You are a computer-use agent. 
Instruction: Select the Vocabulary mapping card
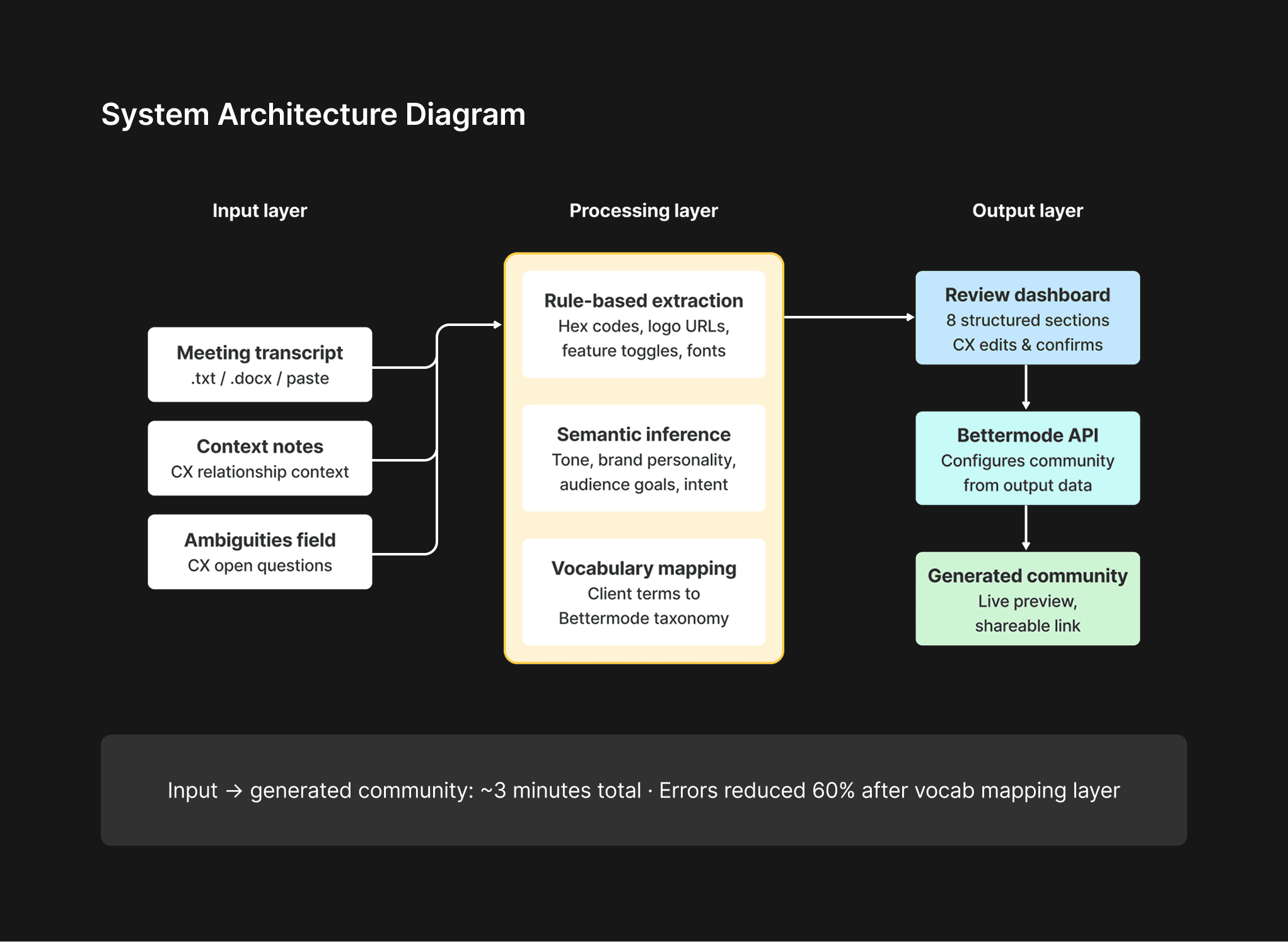click(x=644, y=592)
